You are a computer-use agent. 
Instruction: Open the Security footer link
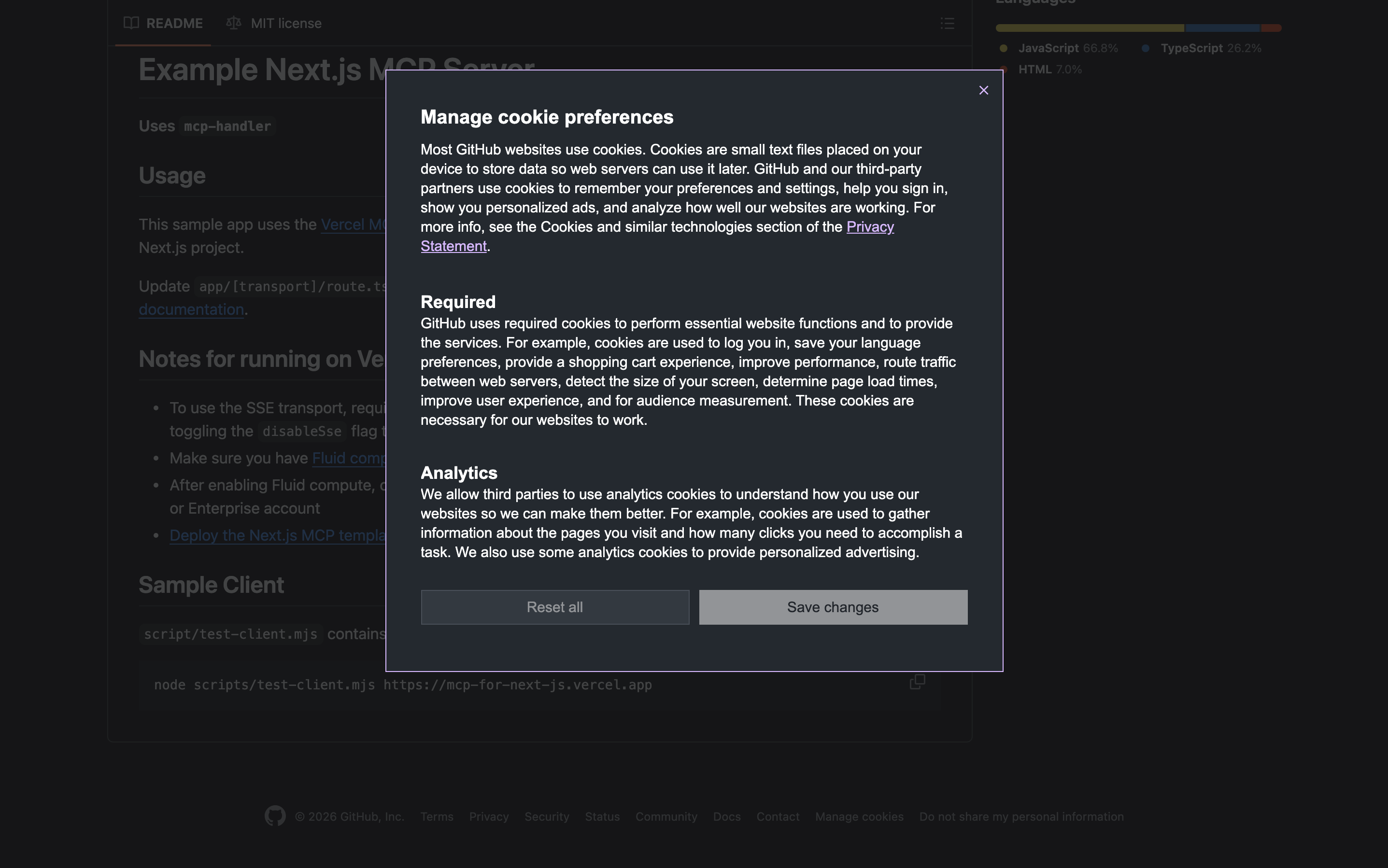tap(546, 816)
